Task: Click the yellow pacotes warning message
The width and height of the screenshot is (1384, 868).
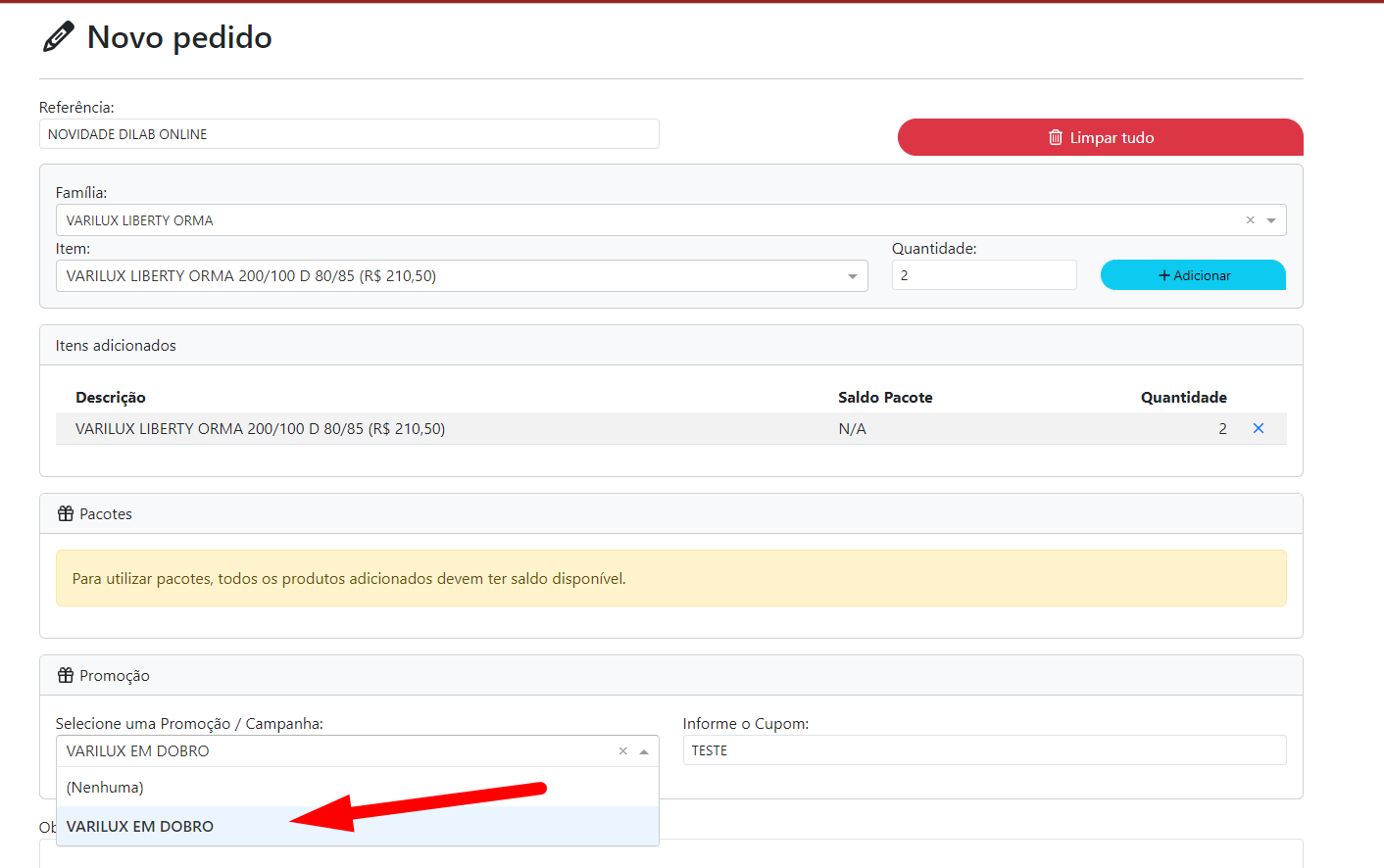Action: pos(670,578)
